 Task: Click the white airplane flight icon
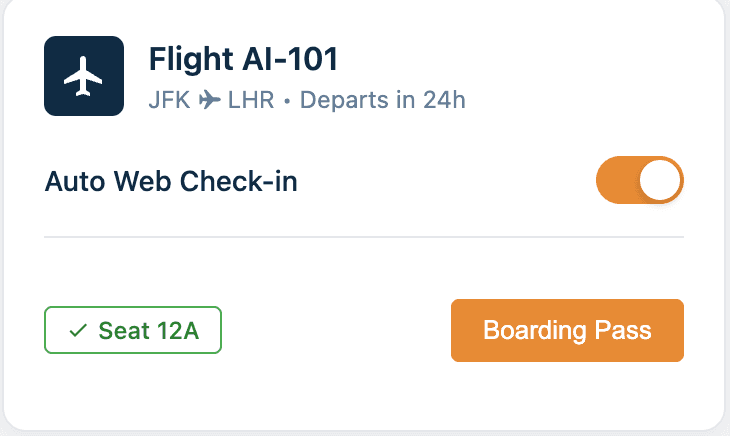pos(84,76)
